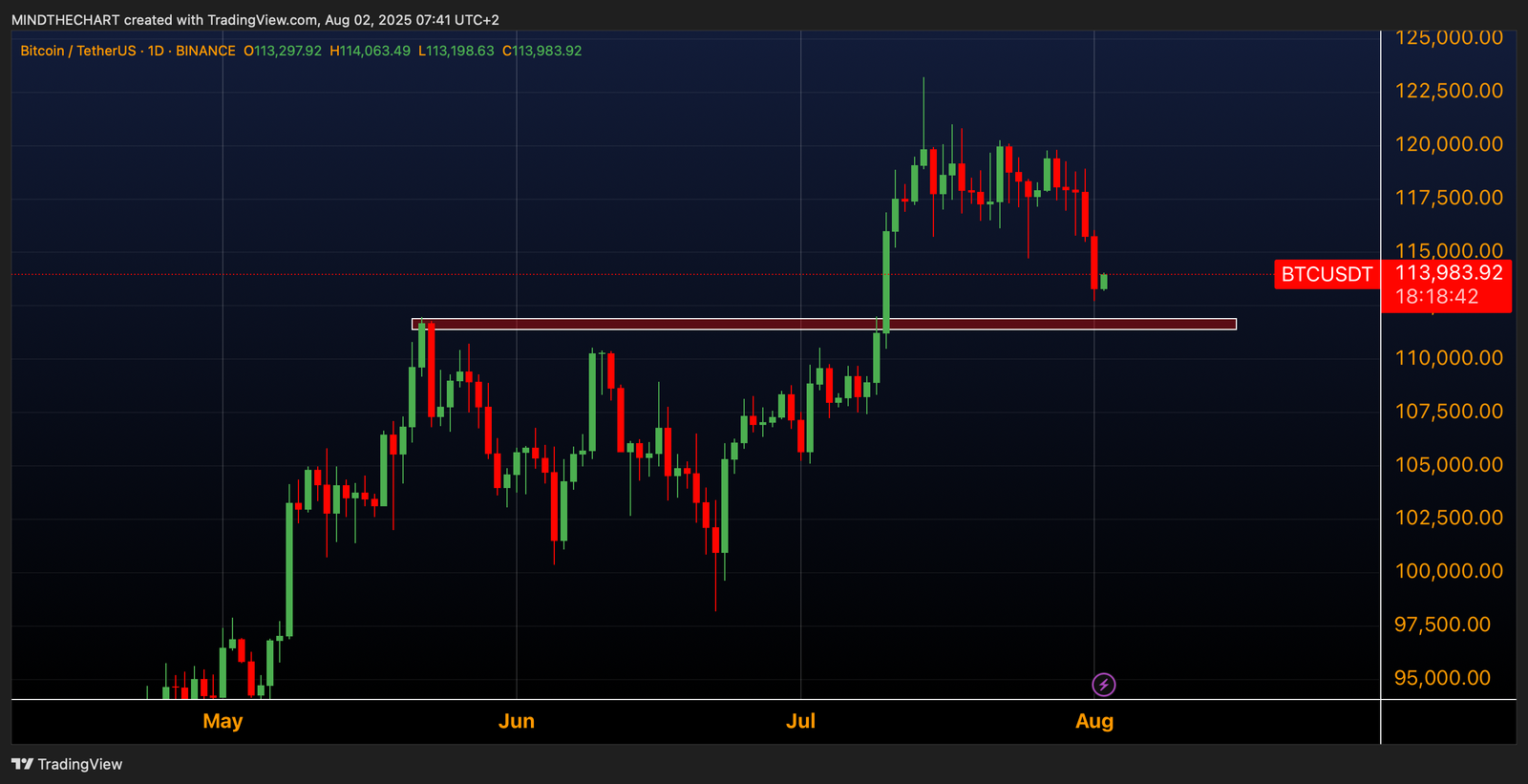Click the 102,500.00 price axis label
The width and height of the screenshot is (1528, 784).
(x=1449, y=518)
